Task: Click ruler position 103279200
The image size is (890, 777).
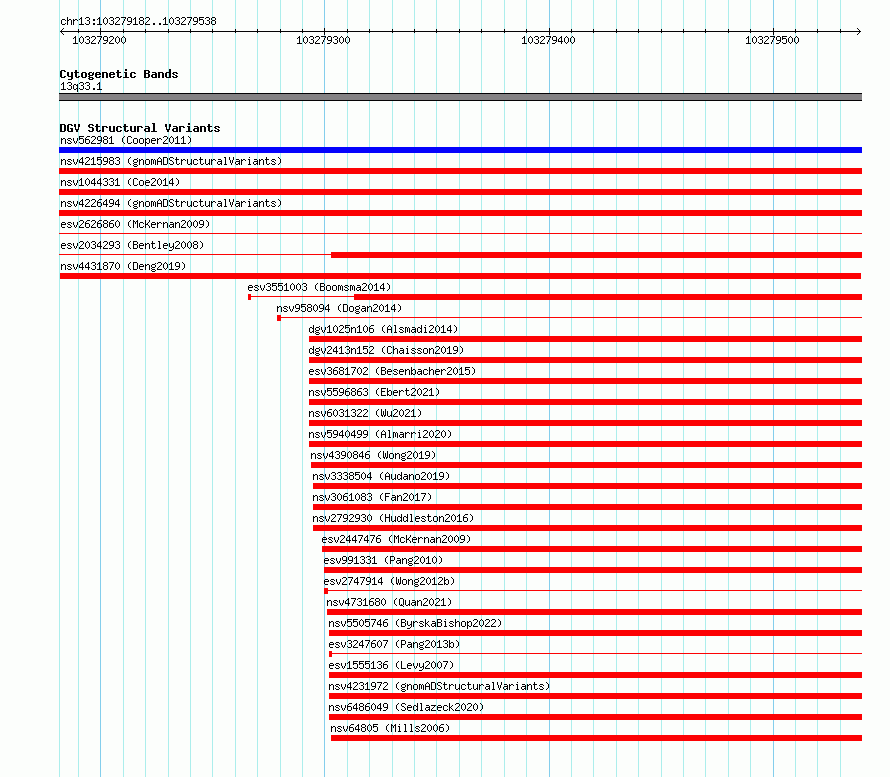Action: click(x=99, y=40)
